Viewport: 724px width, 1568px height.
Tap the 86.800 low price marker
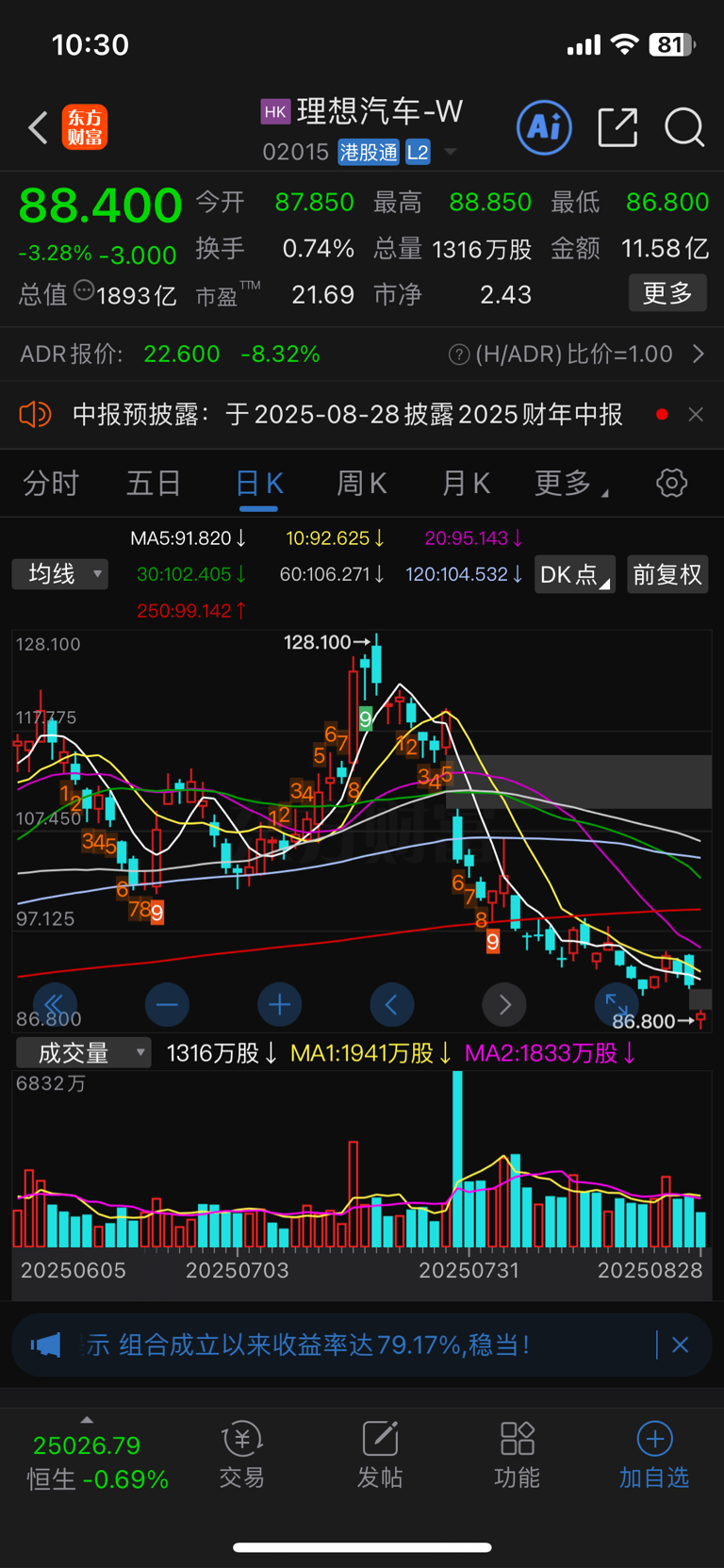point(655,1021)
